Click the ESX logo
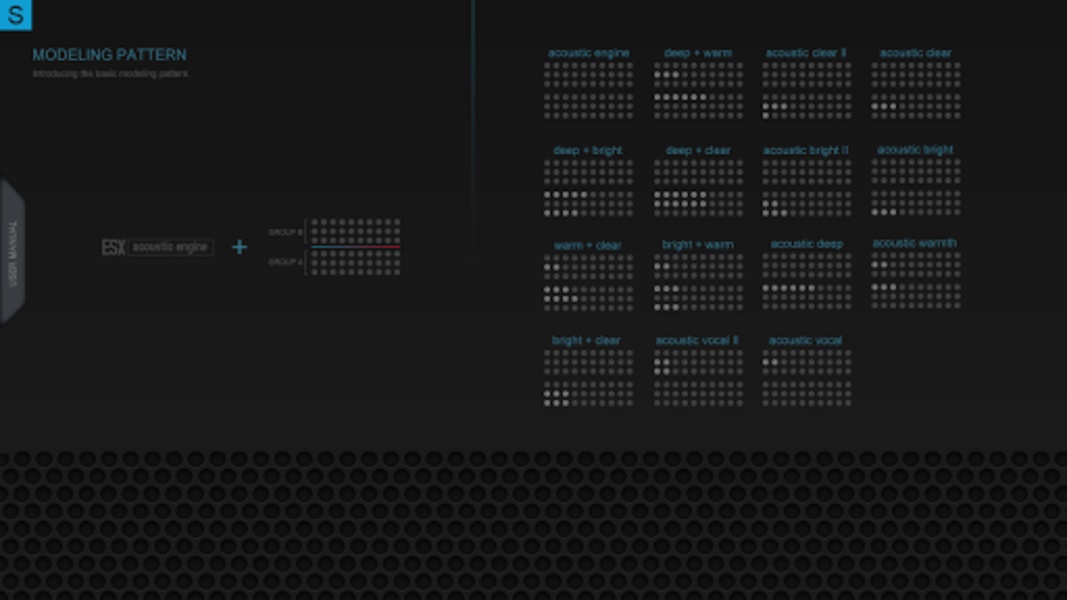1067x600 pixels. pos(113,247)
